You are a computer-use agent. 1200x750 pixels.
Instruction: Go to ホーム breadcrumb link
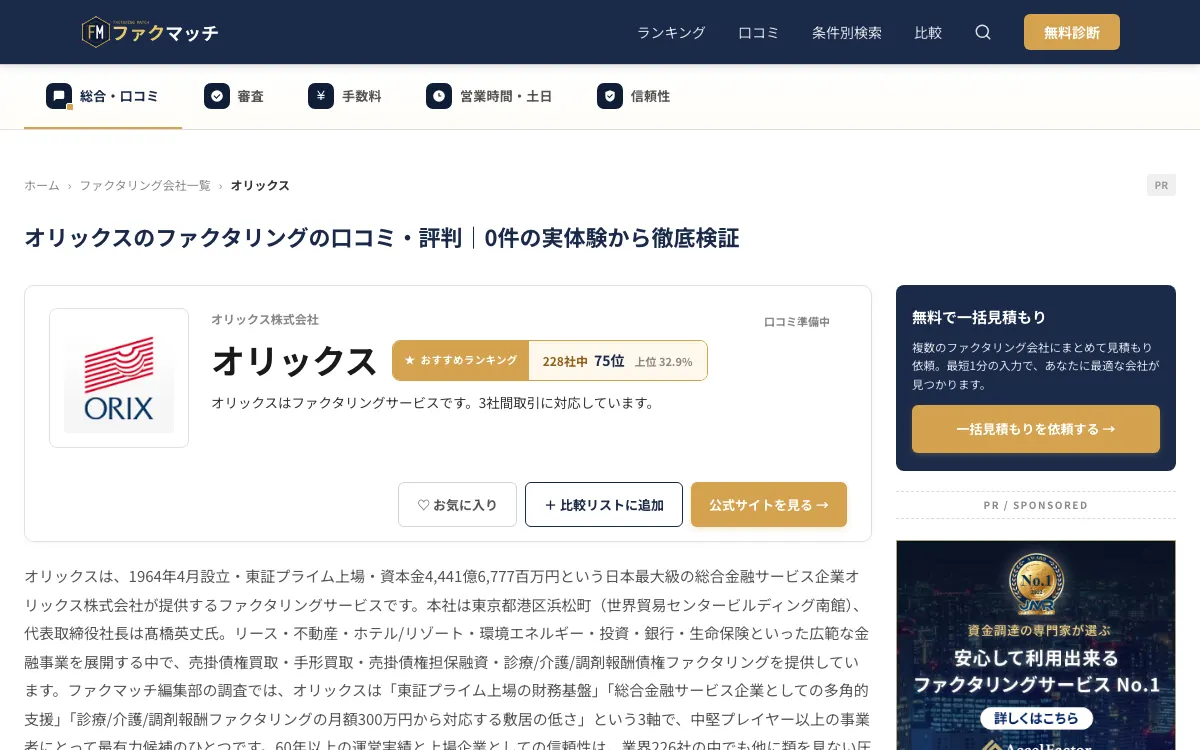tap(42, 185)
